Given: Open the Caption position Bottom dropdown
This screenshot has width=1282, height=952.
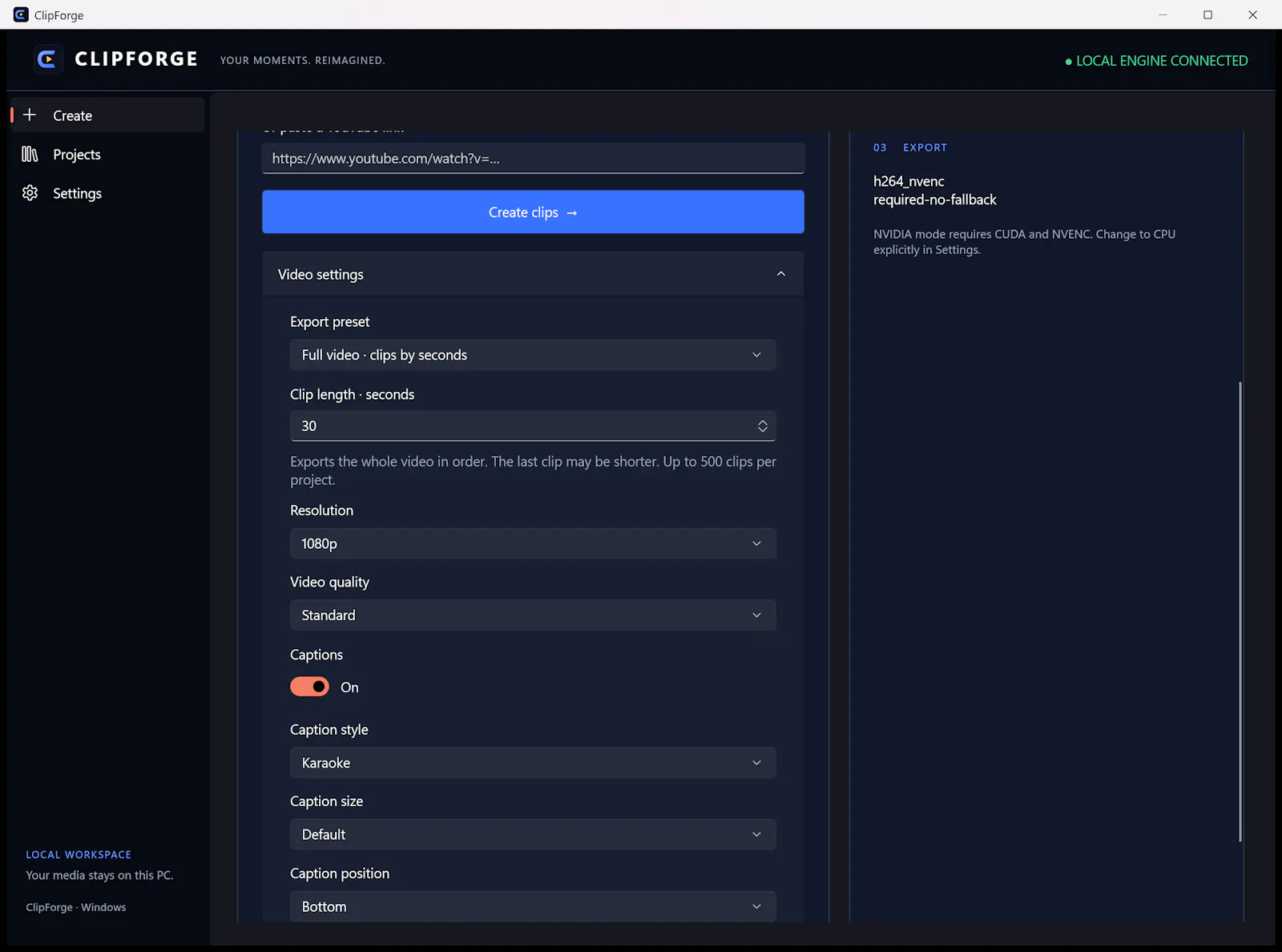Looking at the screenshot, I should (533, 906).
